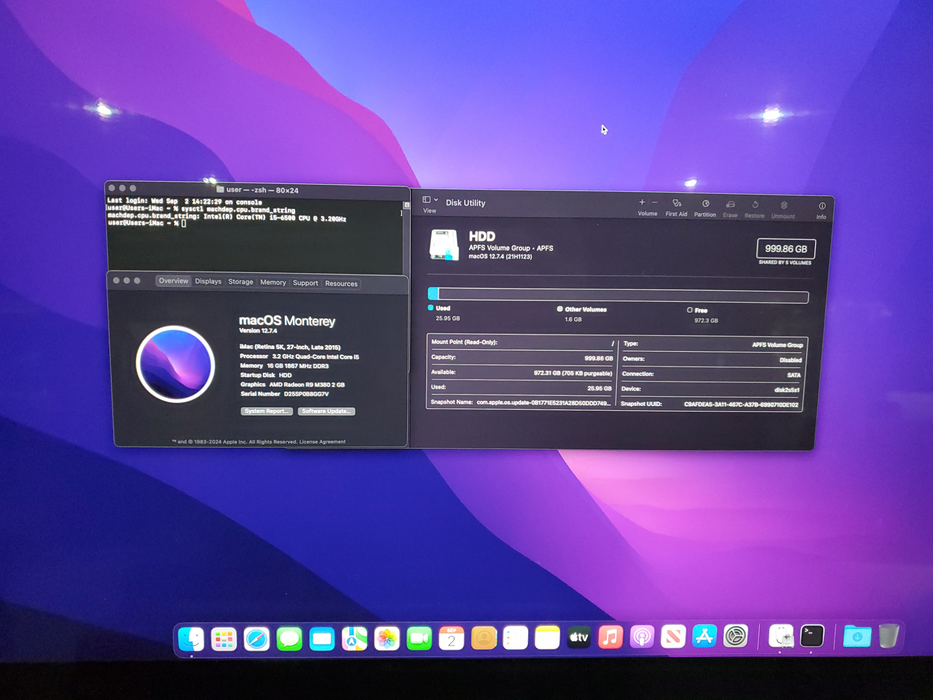Launch Safari from the Dock
Image resolution: width=933 pixels, height=700 pixels.
click(256, 639)
